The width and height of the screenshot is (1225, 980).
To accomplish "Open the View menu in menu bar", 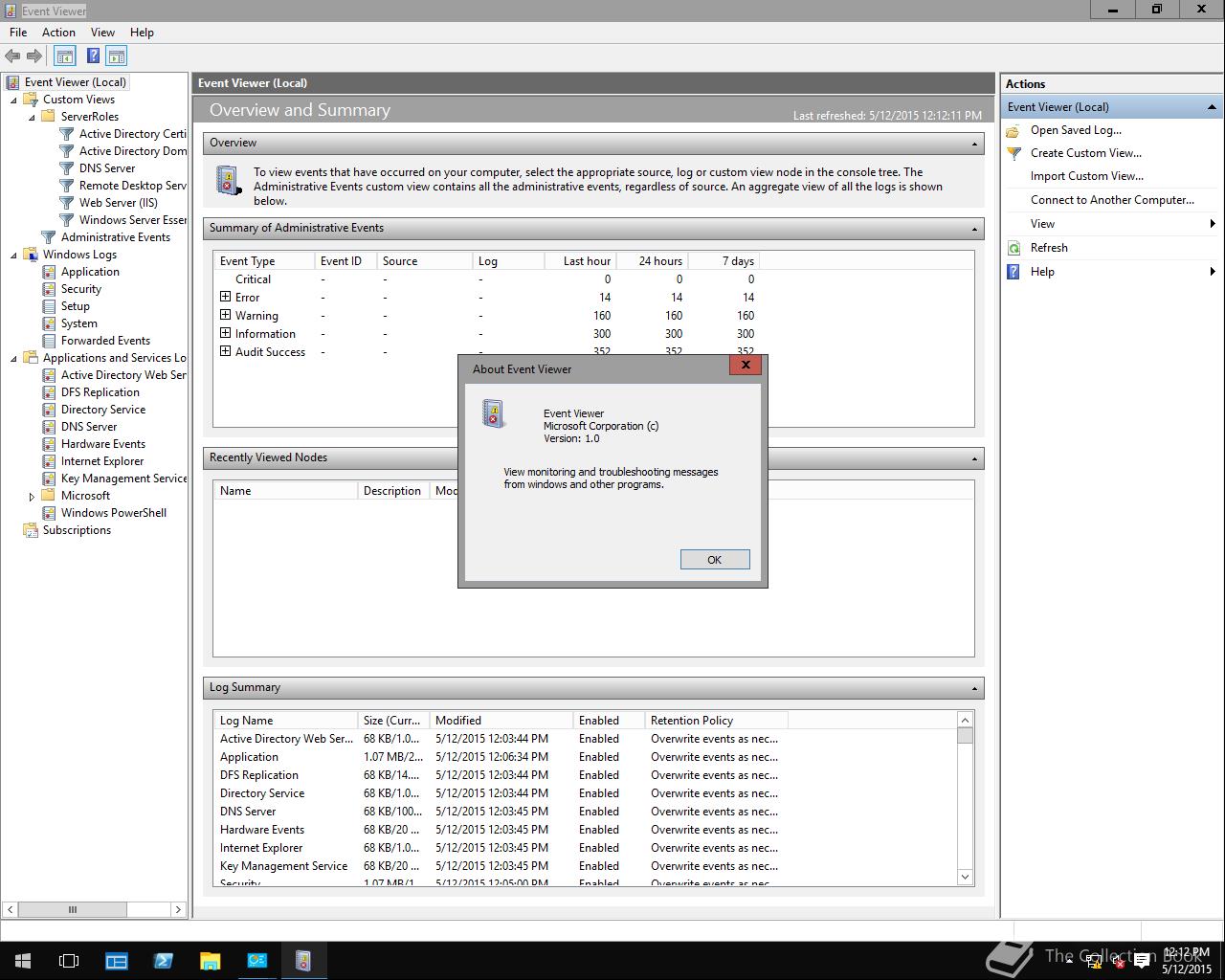I will 102,33.
